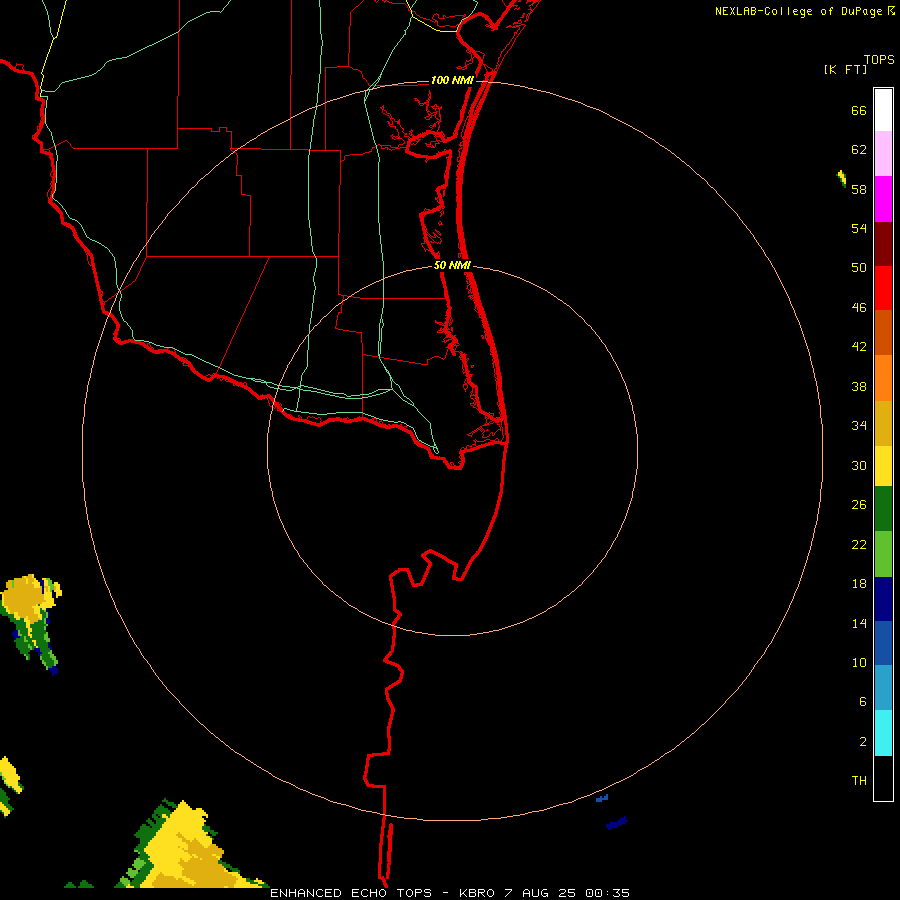Click the light blue legend swatch near 6
This screenshot has height=900, width=900.
[x=883, y=688]
